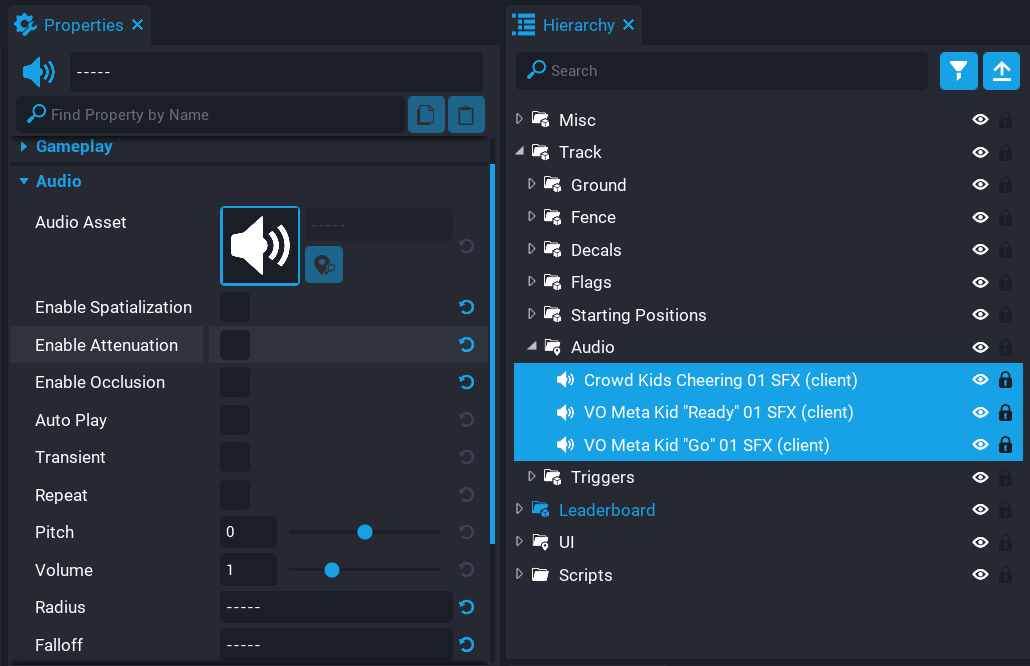Expand the Gameplay properties section

point(24,147)
